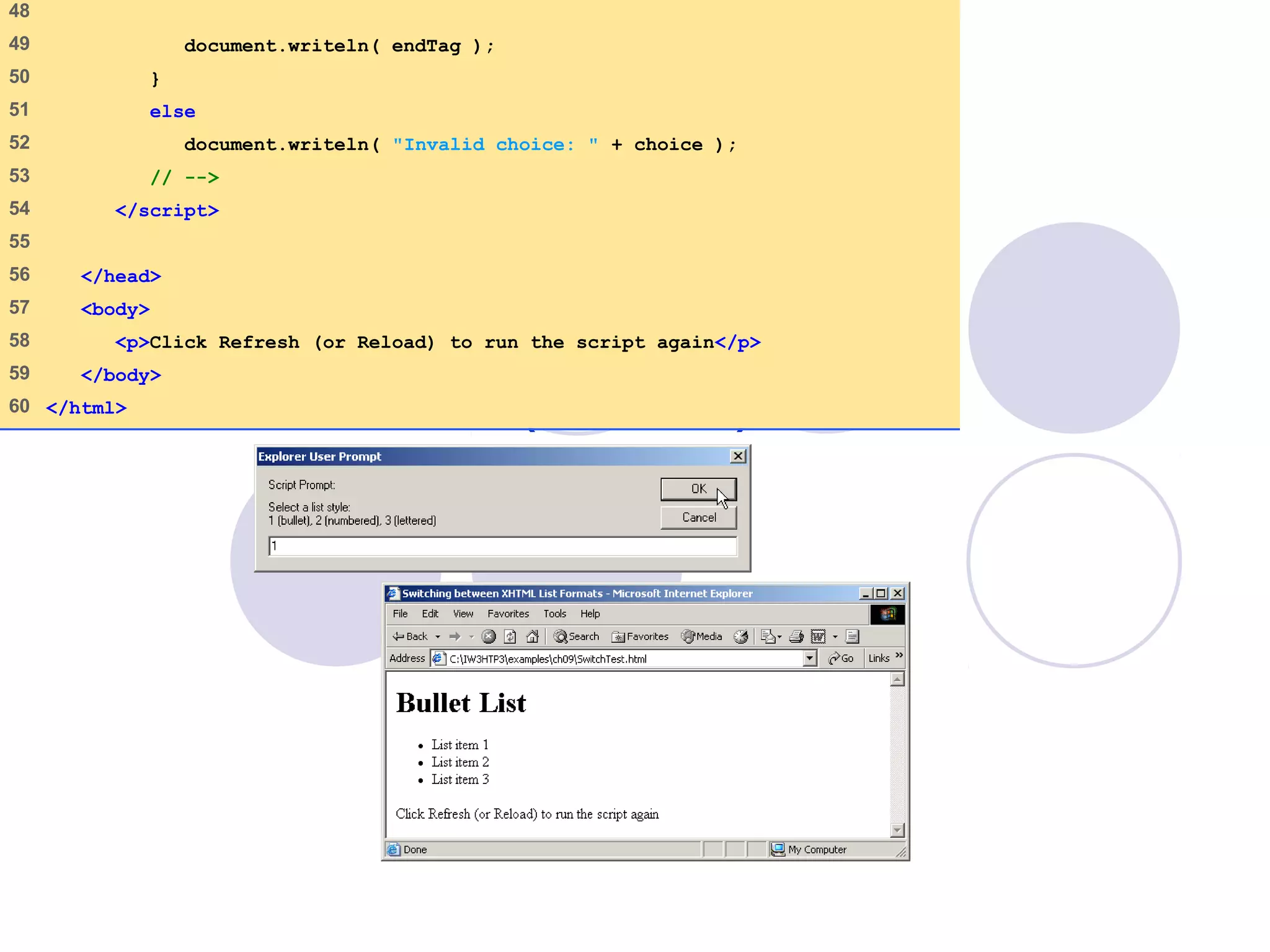Screen dimensions: 1270x952
Task: Click the Mail icon in the toolbar
Action: tap(768, 637)
